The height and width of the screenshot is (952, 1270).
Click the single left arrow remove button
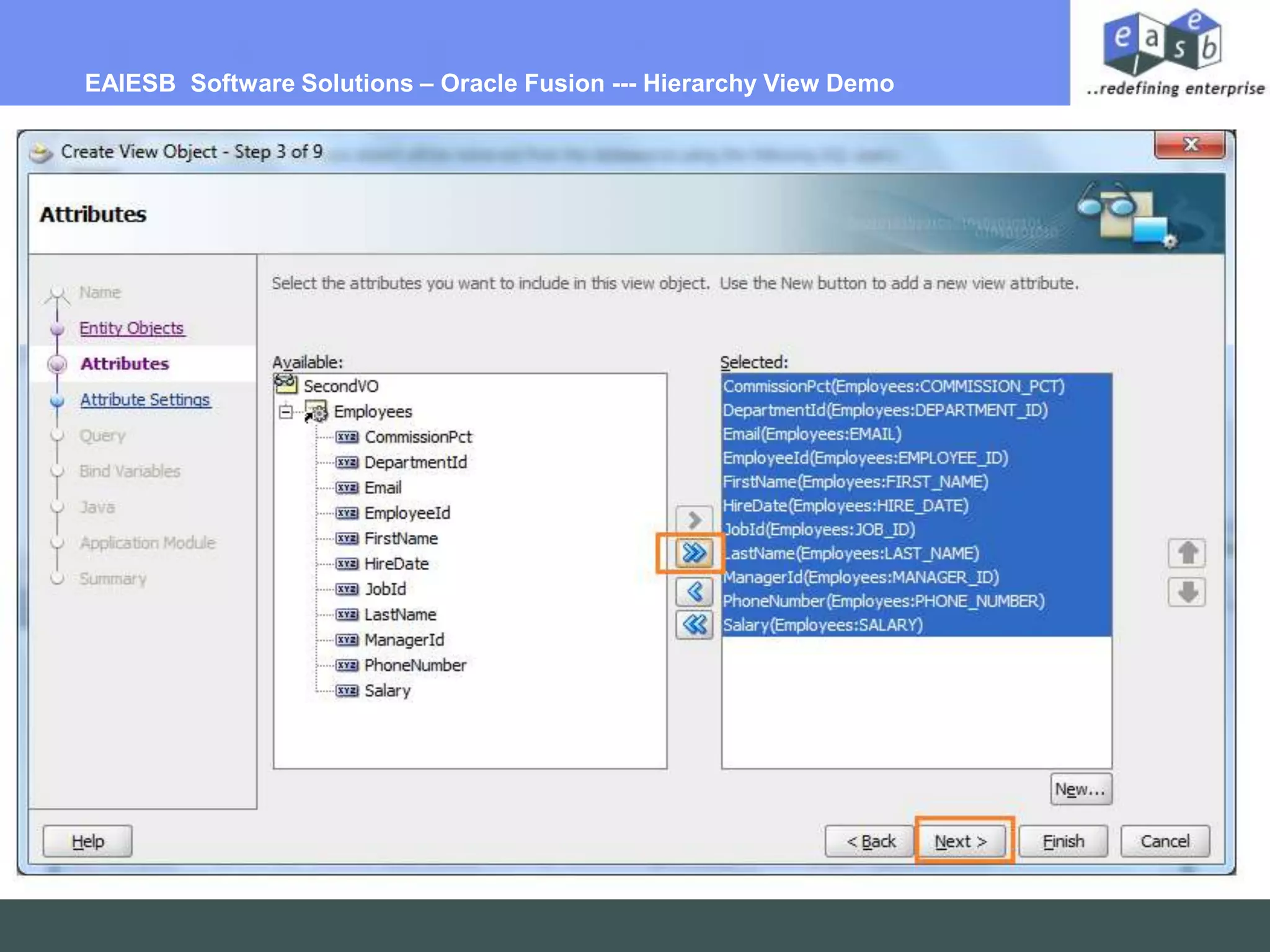[694, 592]
